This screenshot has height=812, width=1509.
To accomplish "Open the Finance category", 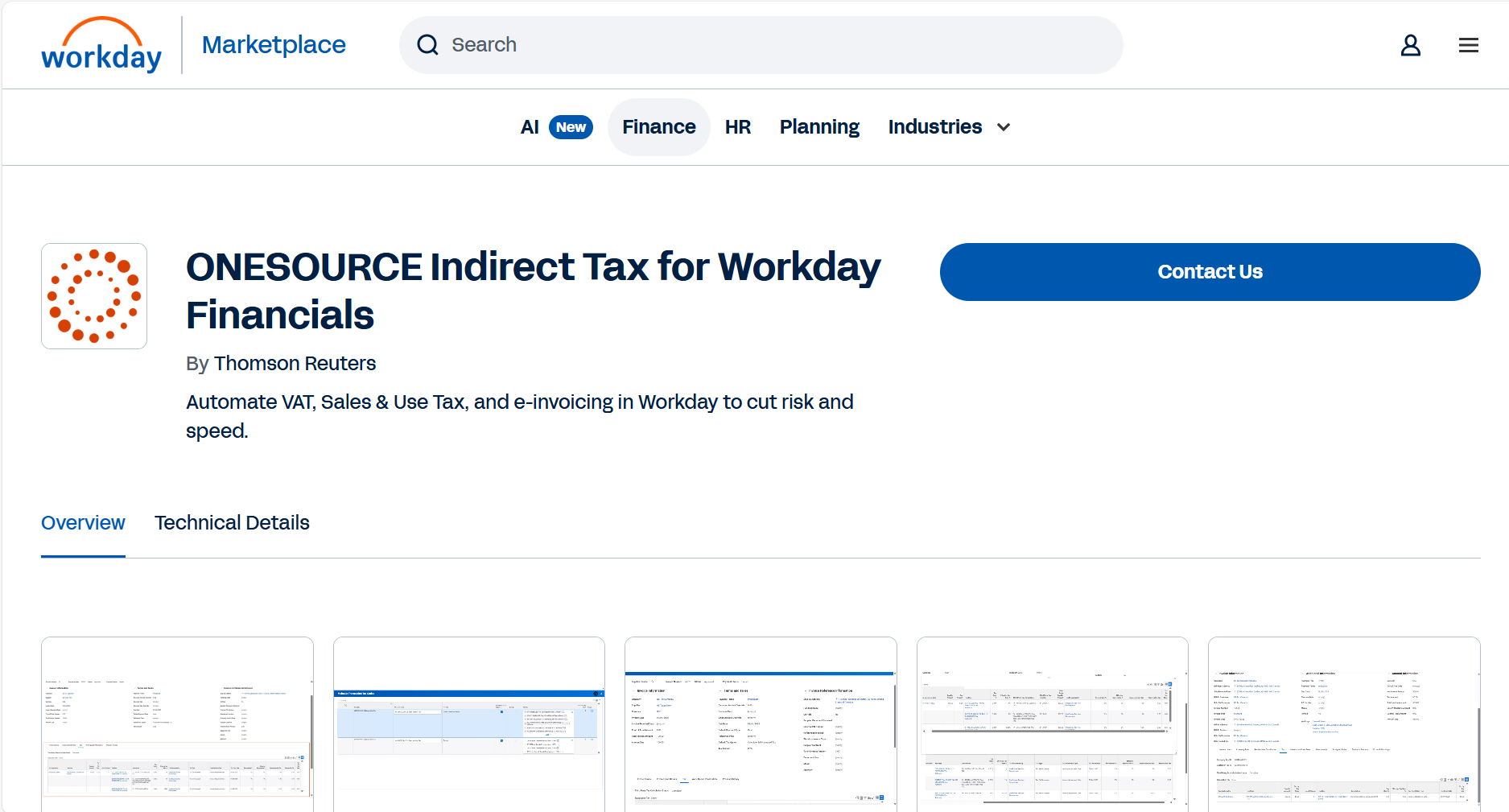I will tap(658, 126).
